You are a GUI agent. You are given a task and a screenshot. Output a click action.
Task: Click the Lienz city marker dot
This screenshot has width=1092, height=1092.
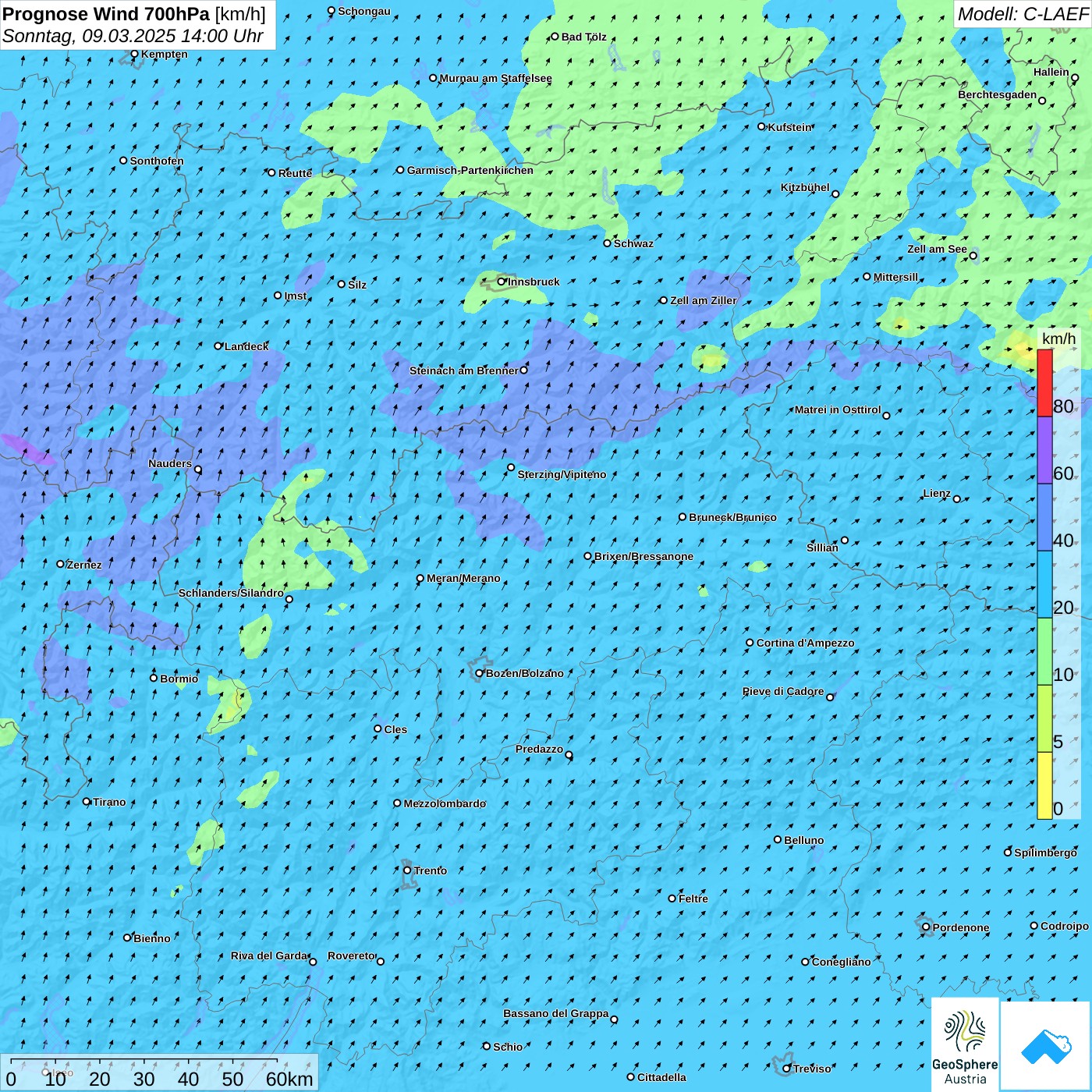coord(957,499)
